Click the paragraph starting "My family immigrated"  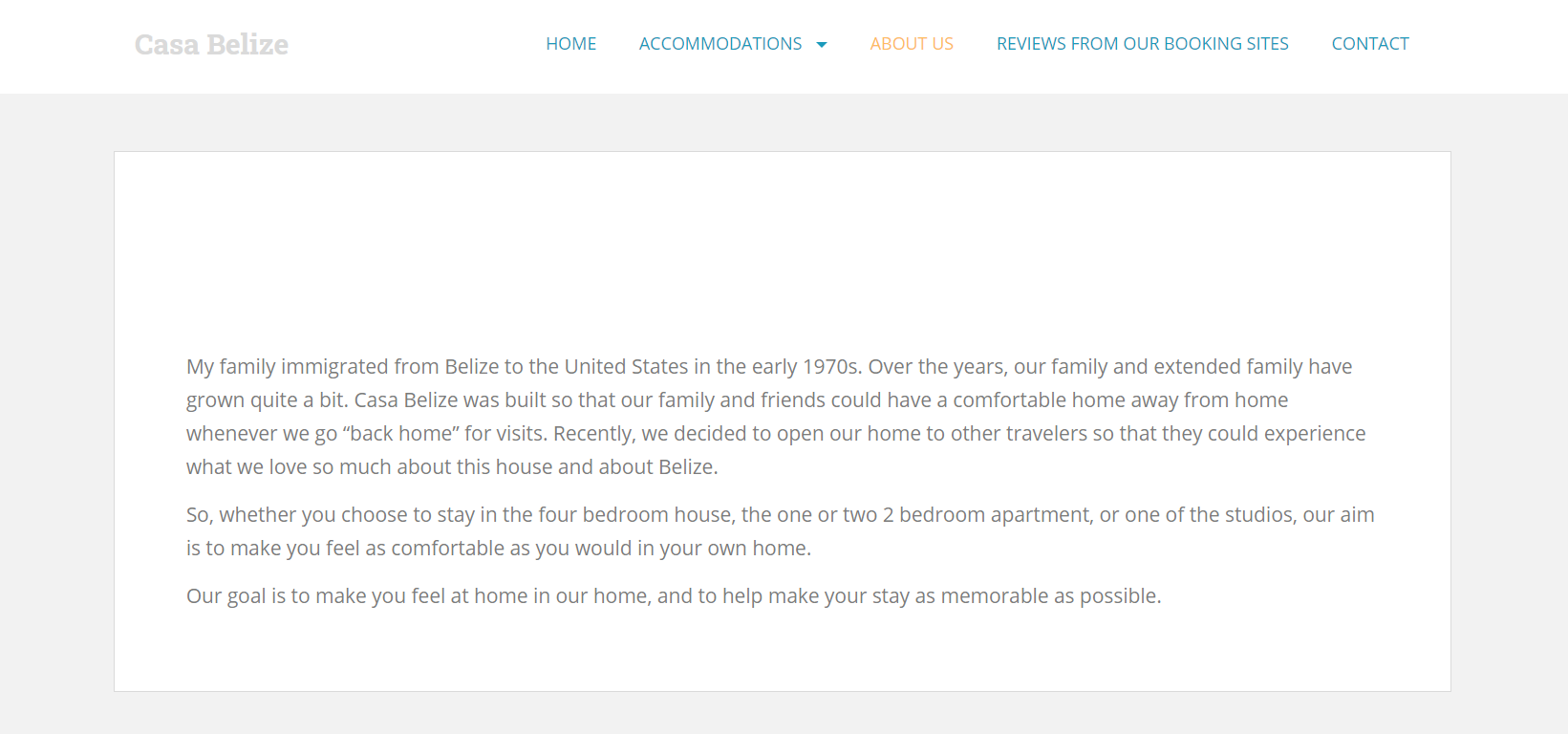click(768, 367)
